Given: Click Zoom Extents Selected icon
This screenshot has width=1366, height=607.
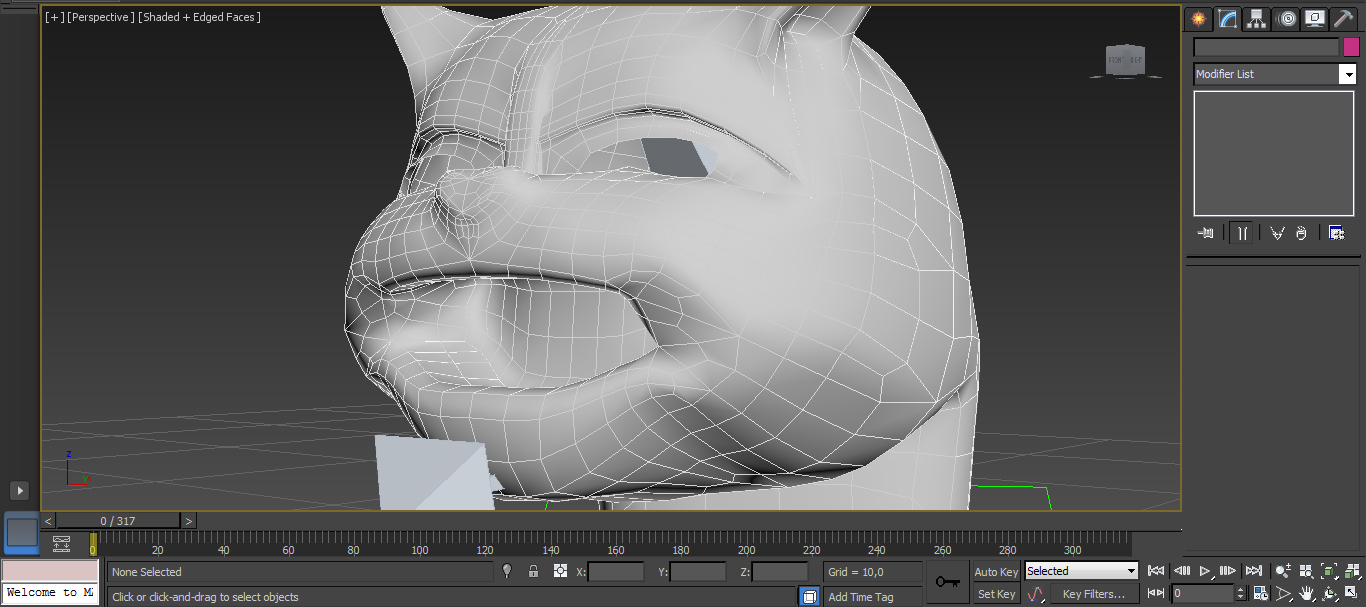Looking at the screenshot, I should click(x=1329, y=571).
